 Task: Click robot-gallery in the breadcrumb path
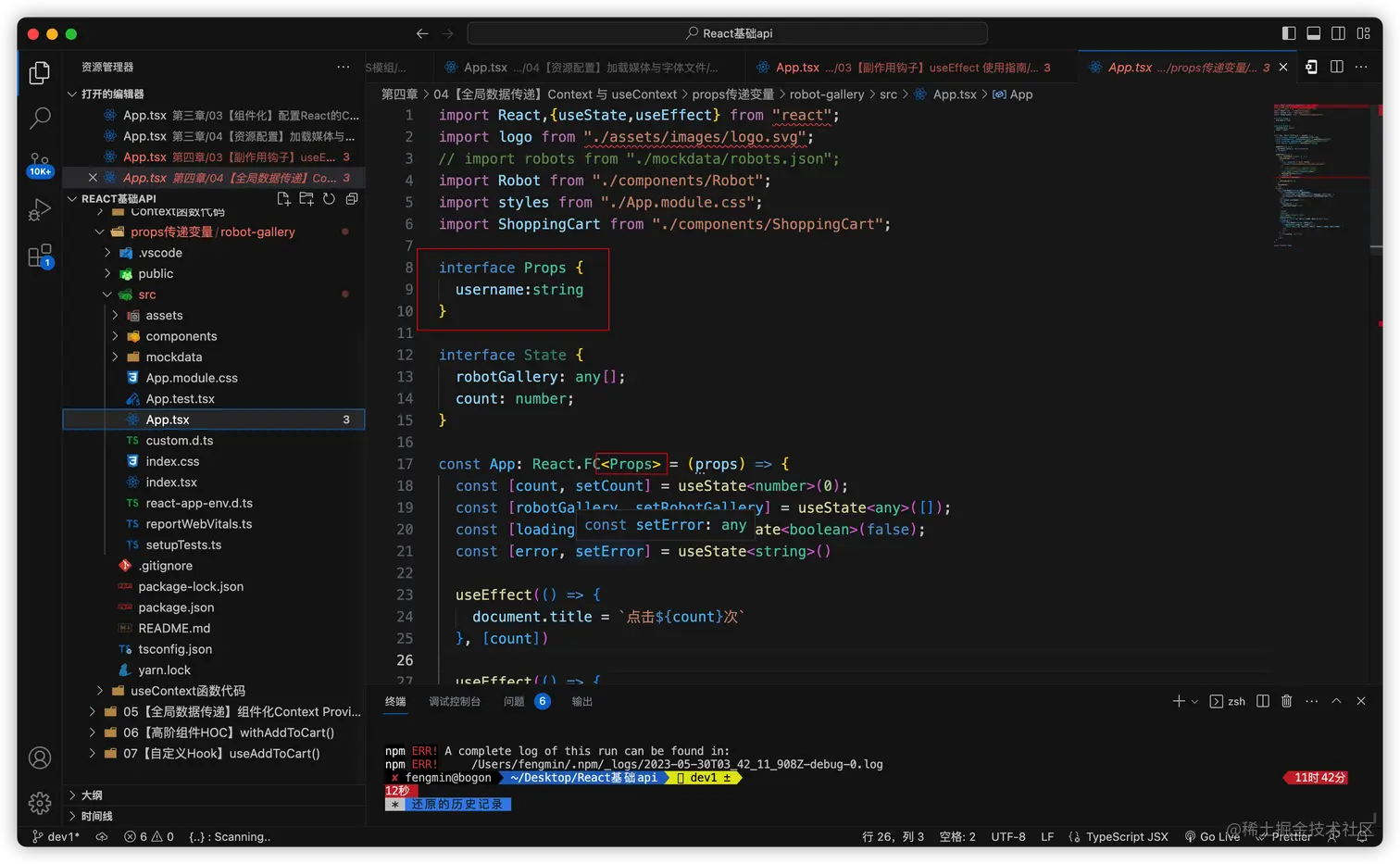tap(827, 94)
